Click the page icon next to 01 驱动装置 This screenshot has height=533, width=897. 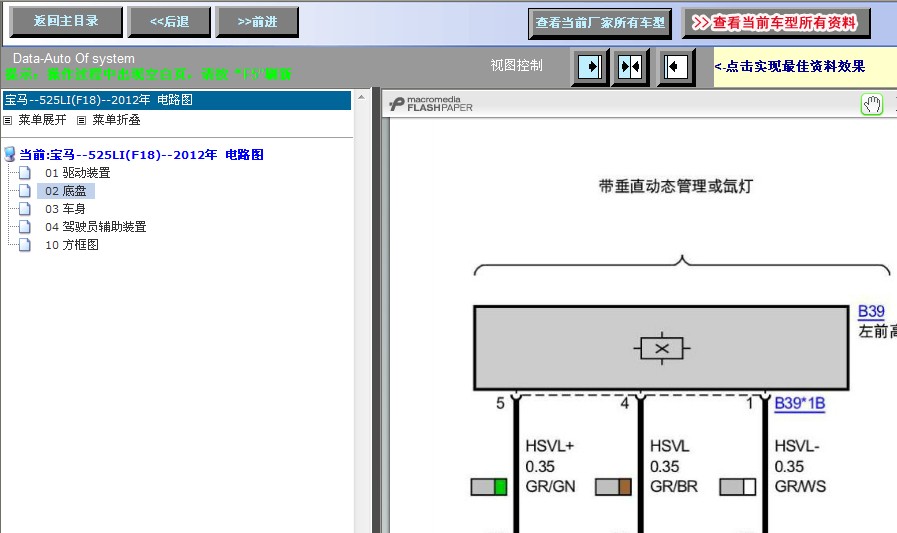click(25, 172)
